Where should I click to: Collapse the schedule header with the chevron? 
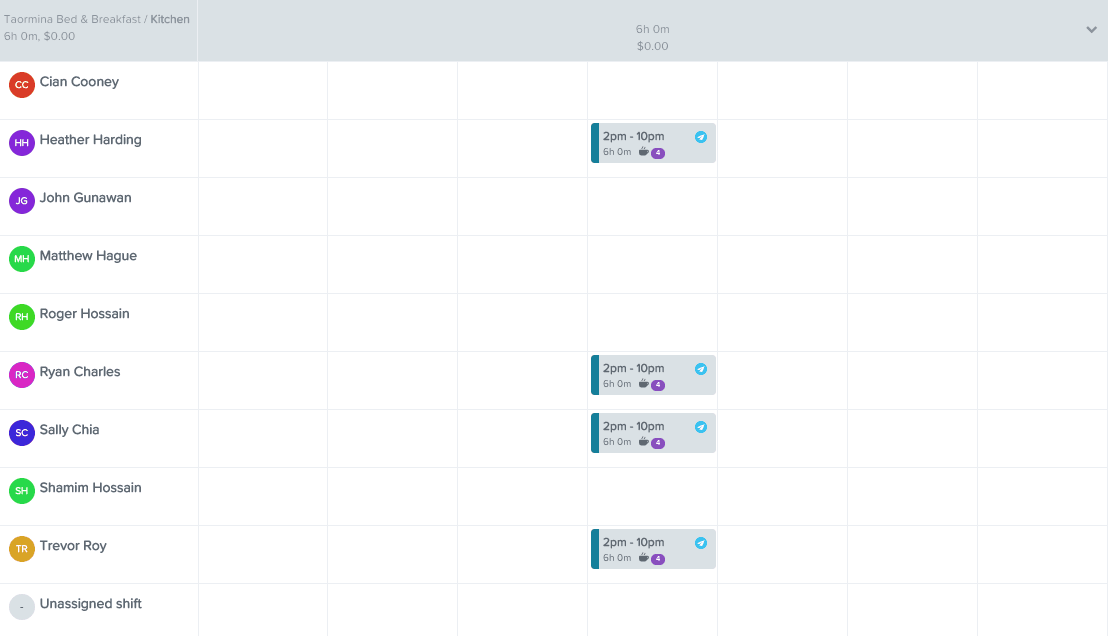coord(1091,29)
